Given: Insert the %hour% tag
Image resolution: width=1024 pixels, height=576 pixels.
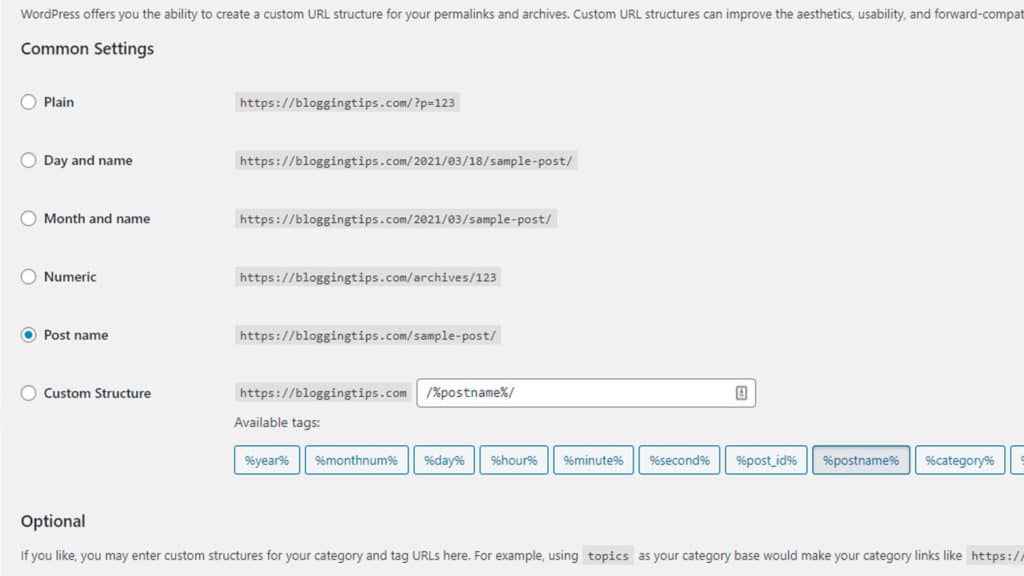Looking at the screenshot, I should click(x=514, y=460).
